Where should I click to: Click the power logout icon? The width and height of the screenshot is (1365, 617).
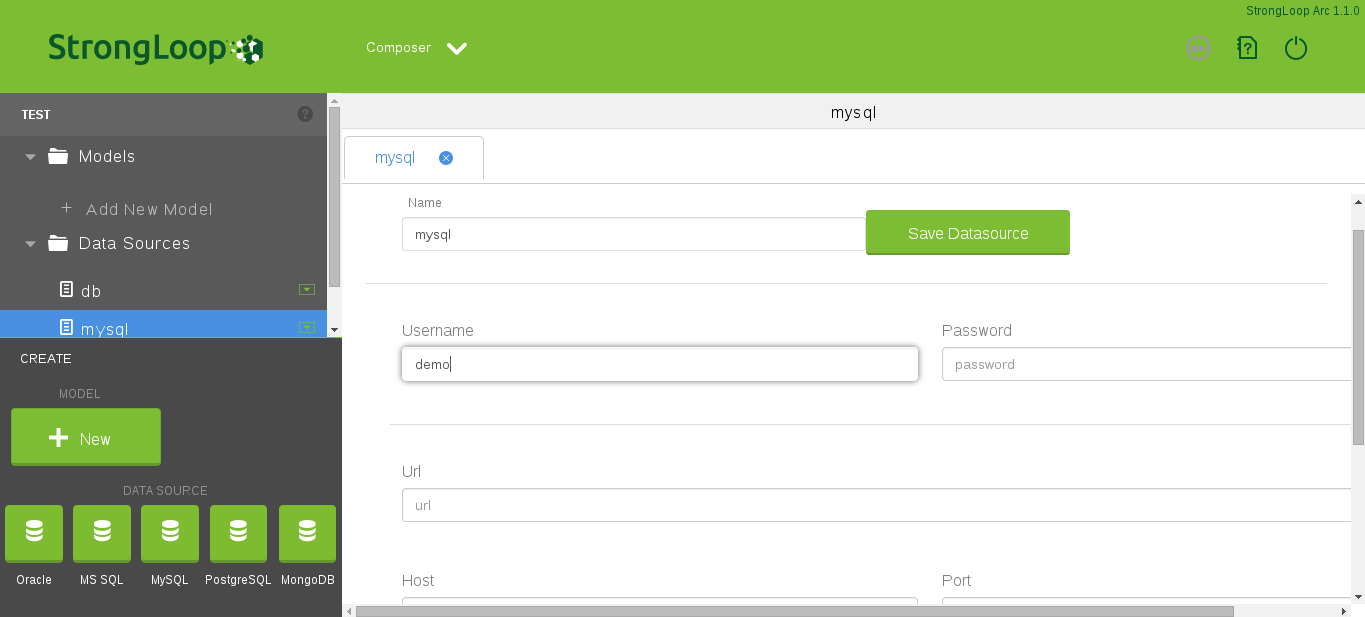click(1296, 48)
